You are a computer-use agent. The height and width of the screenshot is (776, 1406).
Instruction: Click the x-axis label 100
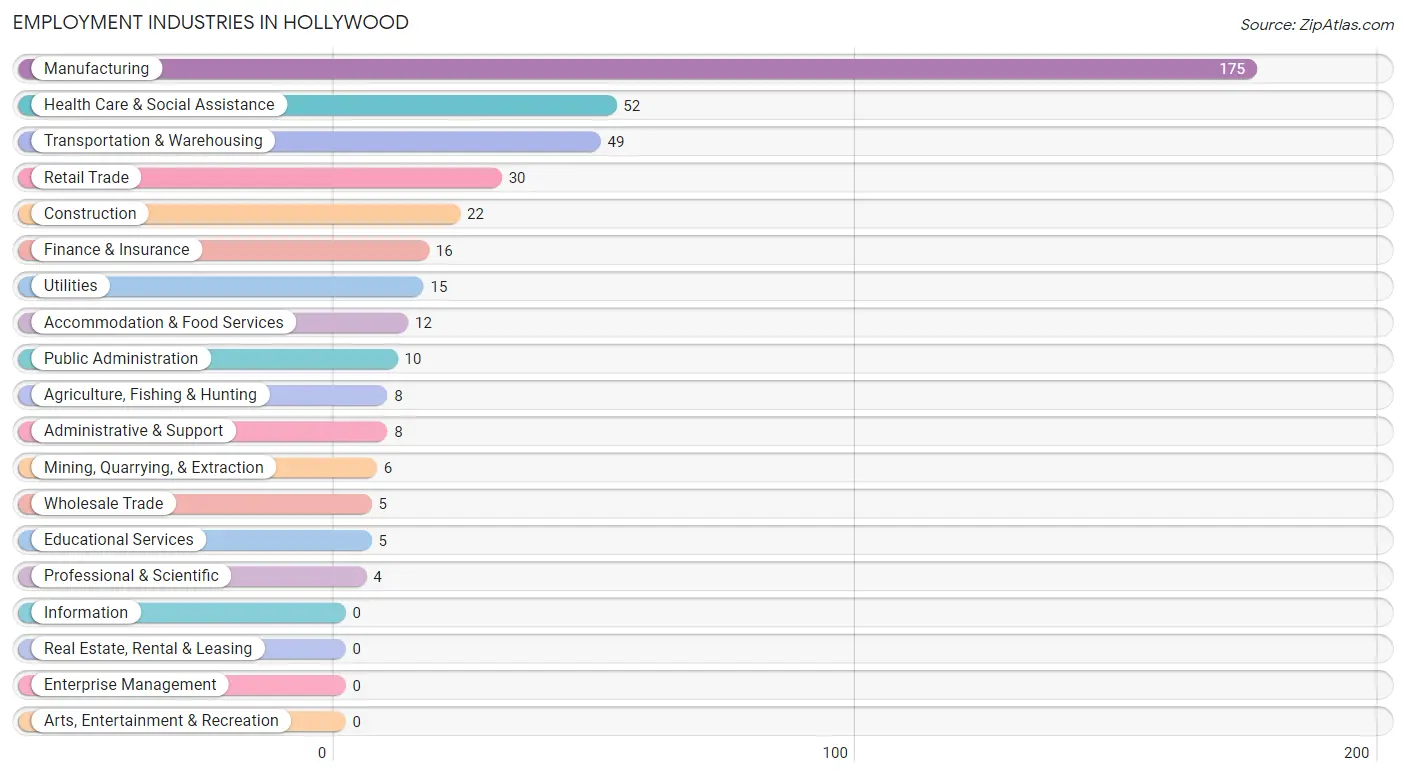pos(836,753)
